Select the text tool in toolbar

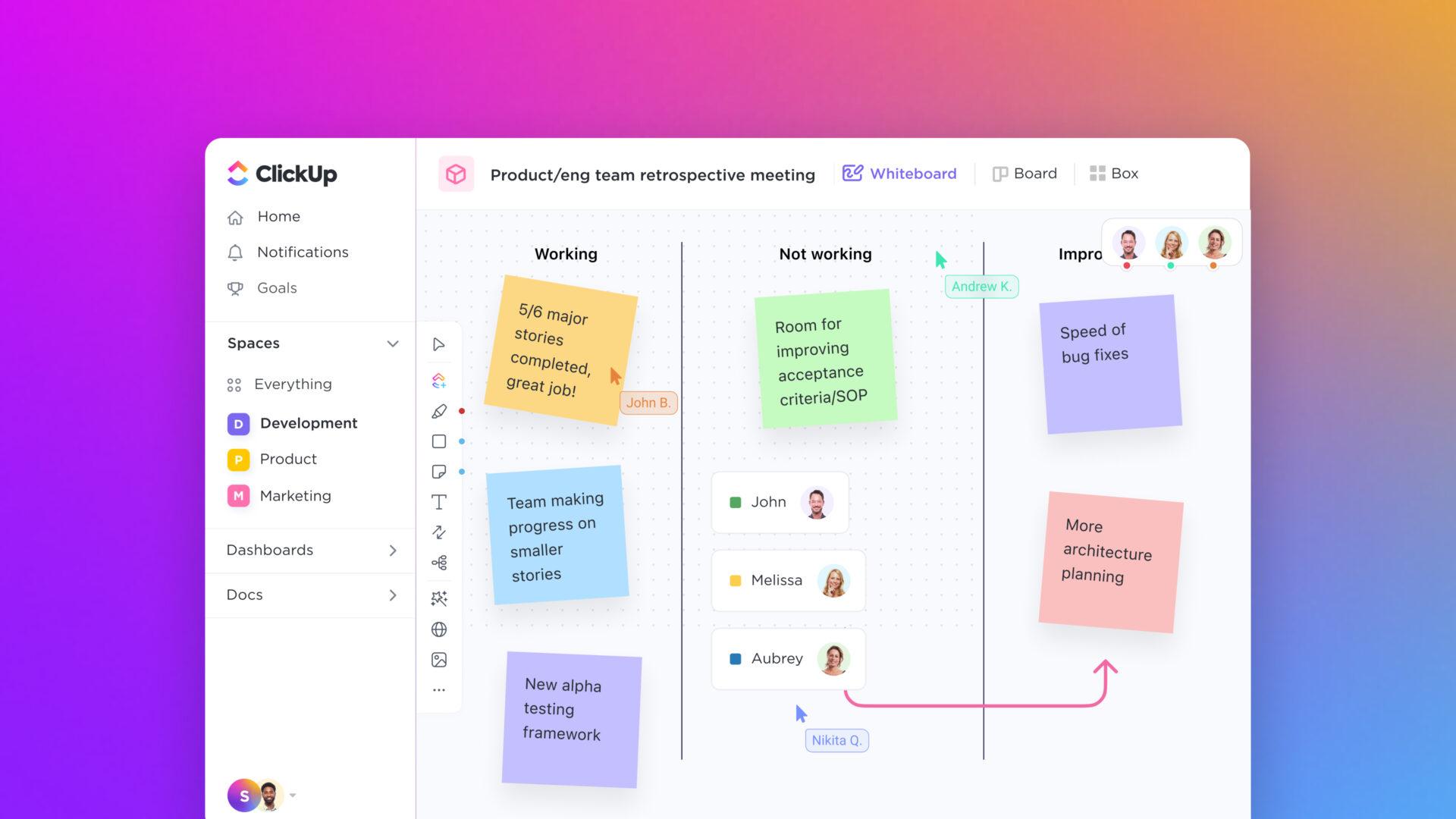438,500
